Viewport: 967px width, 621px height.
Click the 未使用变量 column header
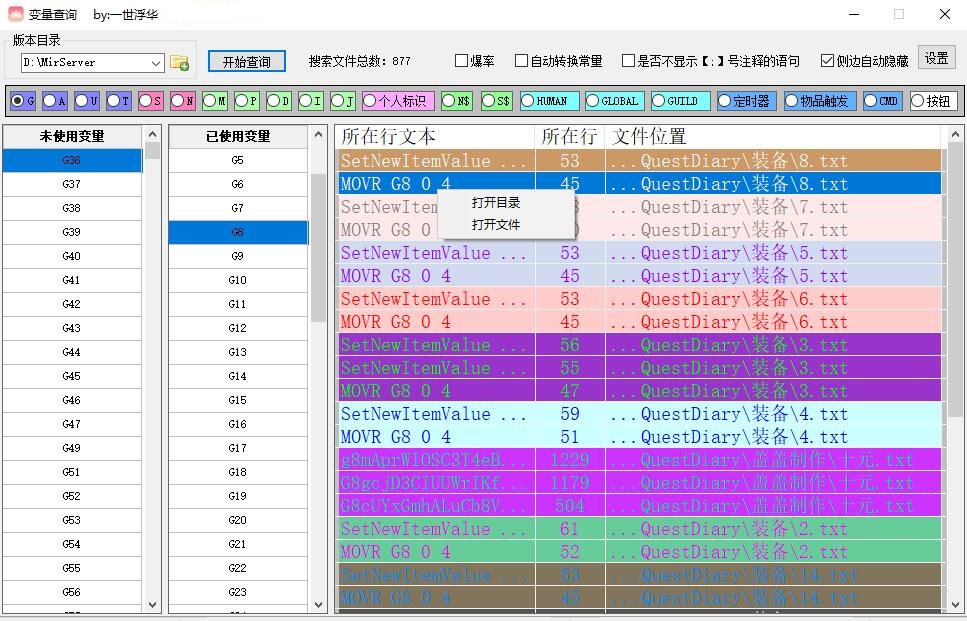(72, 136)
